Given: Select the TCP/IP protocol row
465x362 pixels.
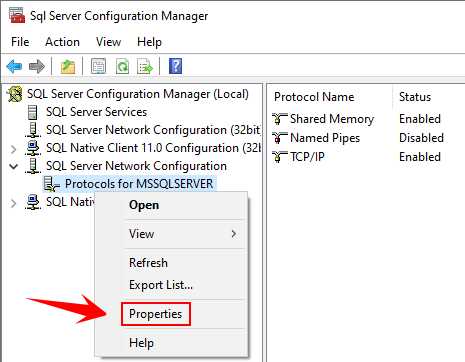Looking at the screenshot, I should coord(307,157).
